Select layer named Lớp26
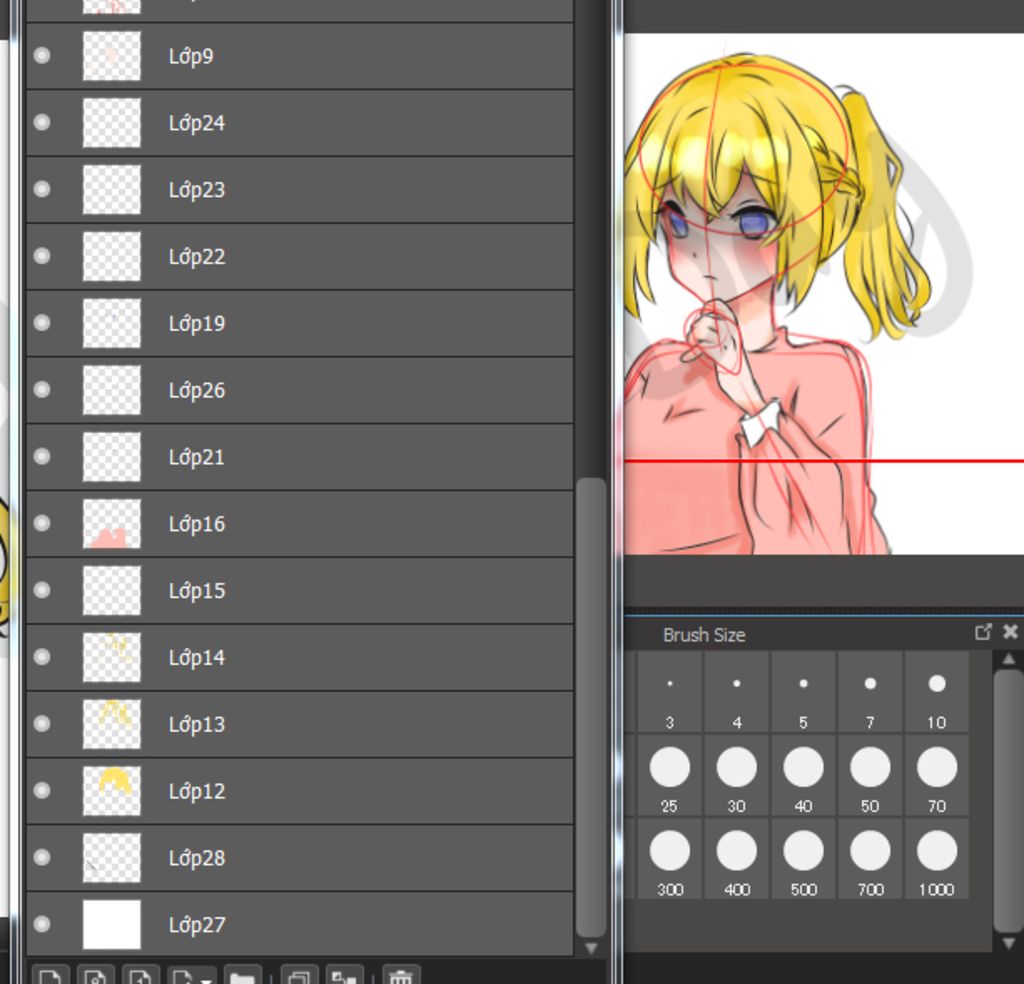Screen dimensions: 1024x984 pos(300,390)
